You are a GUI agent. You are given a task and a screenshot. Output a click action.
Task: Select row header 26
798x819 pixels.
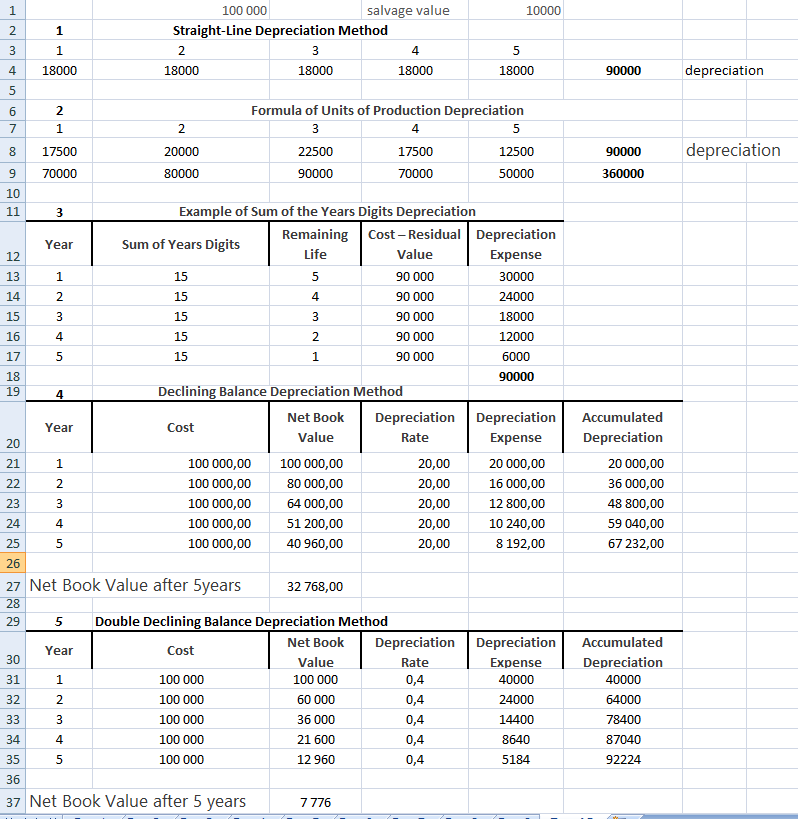click(x=13, y=564)
